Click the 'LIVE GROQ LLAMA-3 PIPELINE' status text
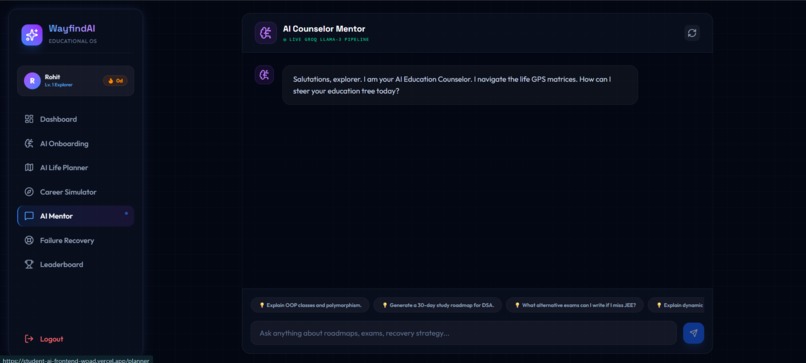 tap(328, 40)
